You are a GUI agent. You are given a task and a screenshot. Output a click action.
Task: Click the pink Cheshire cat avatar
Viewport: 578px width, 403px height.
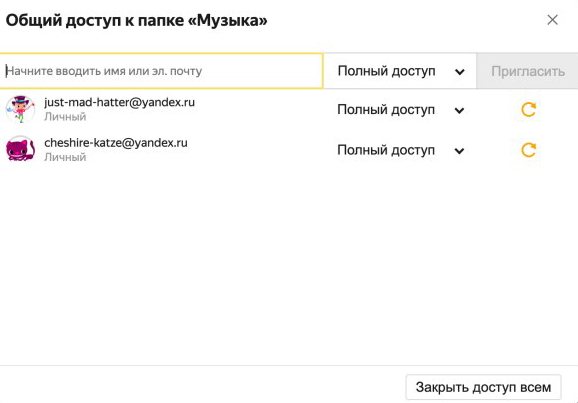[x=20, y=149]
